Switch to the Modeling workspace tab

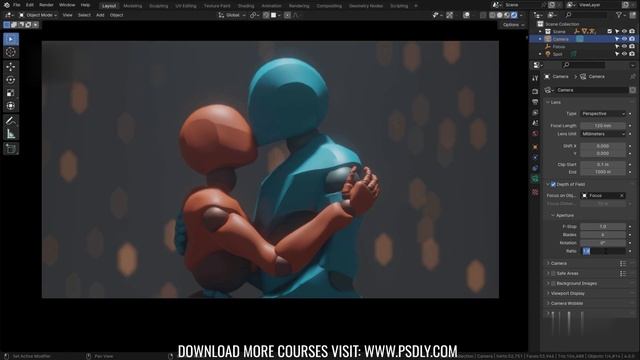133,6
